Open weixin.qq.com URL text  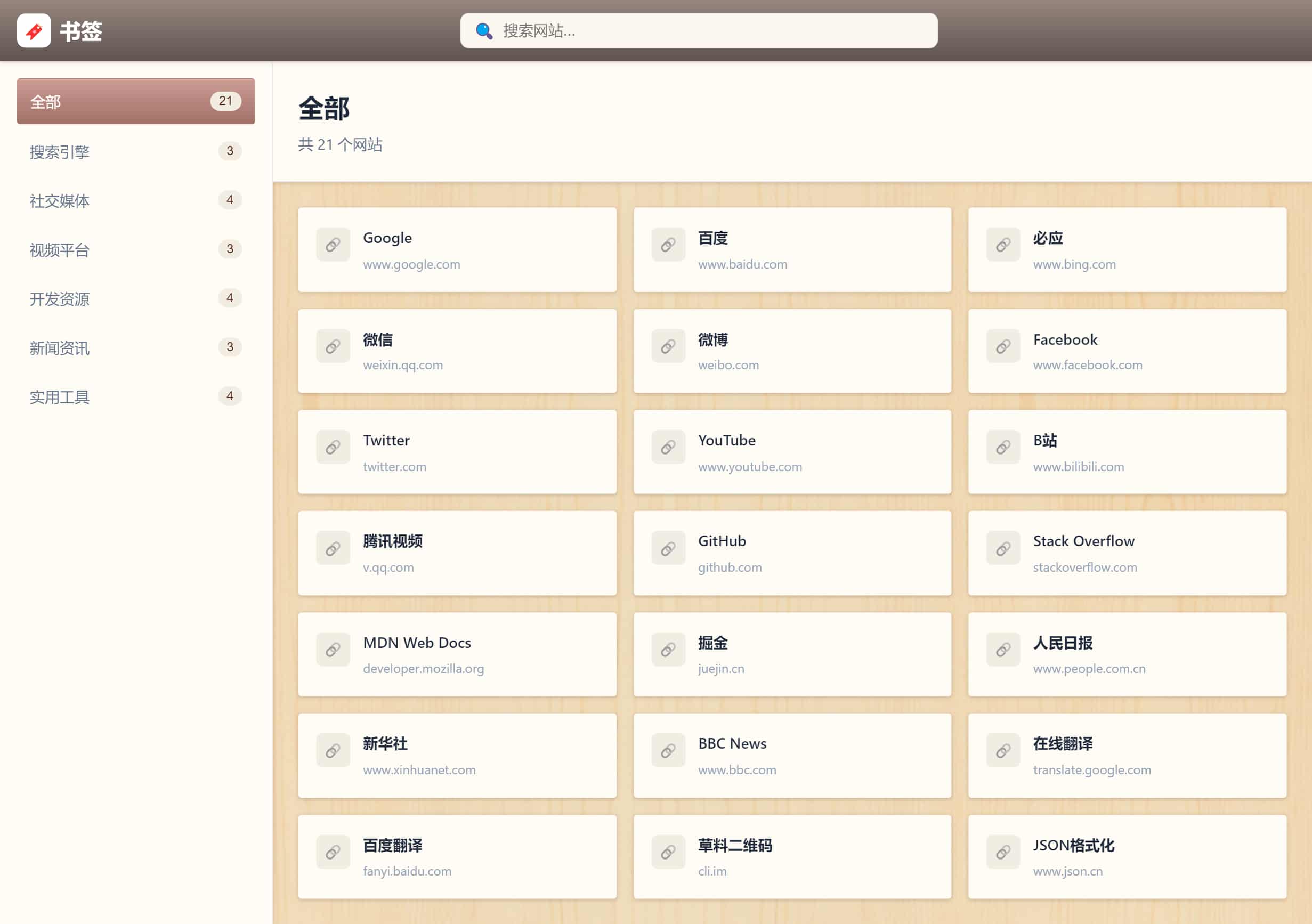pos(403,364)
